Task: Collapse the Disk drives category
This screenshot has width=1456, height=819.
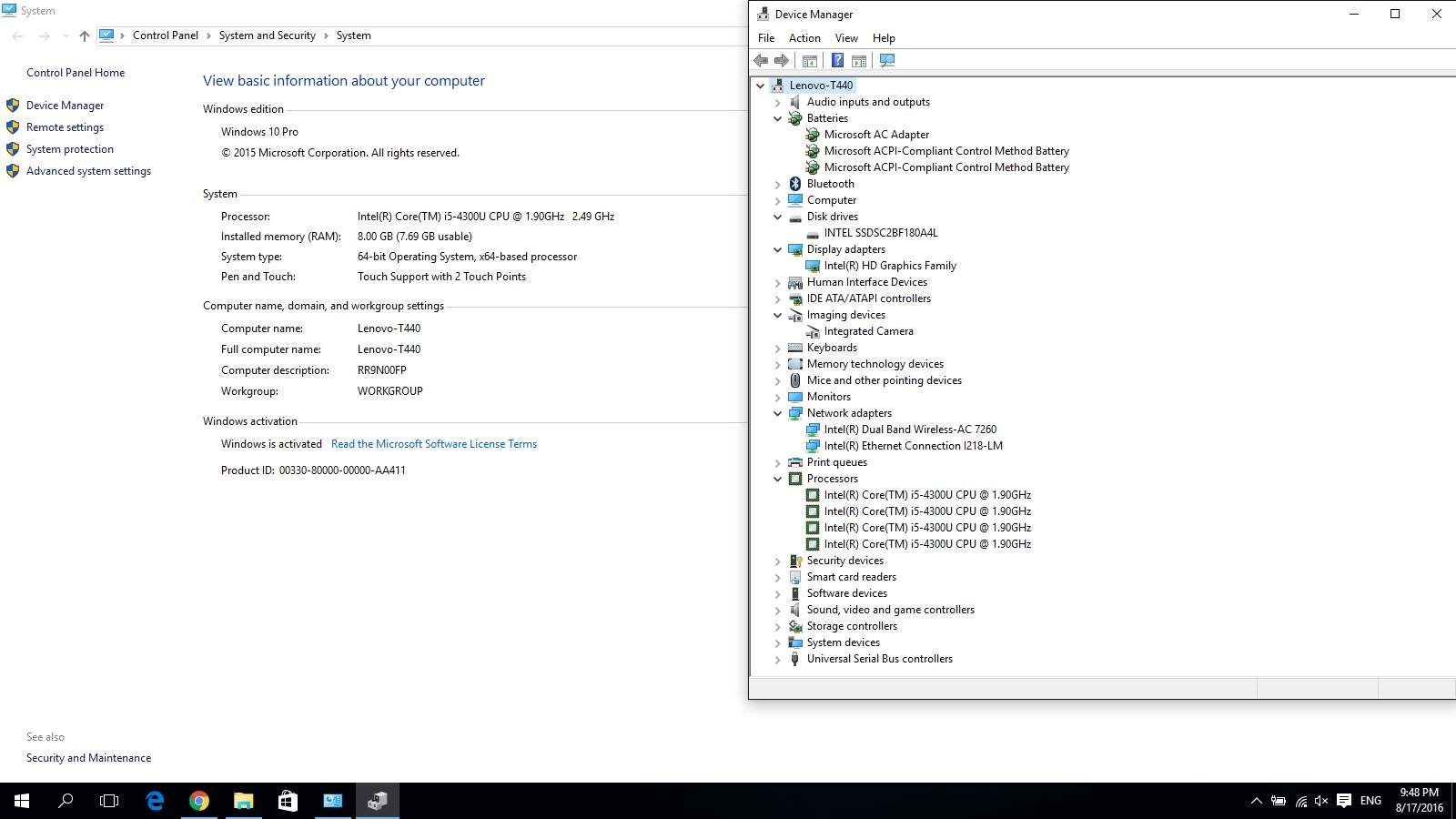Action: click(x=778, y=217)
